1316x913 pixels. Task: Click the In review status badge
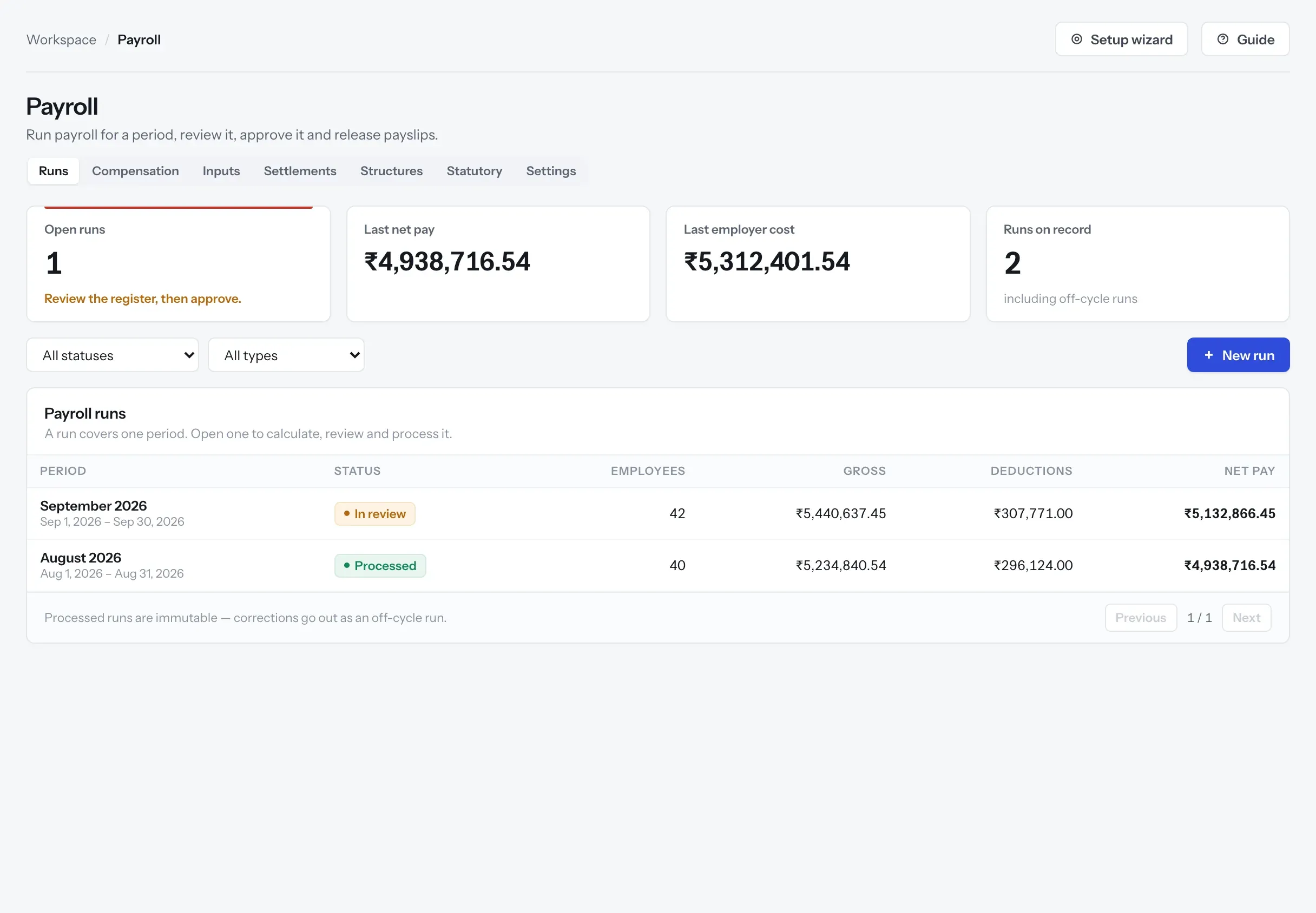click(x=375, y=514)
